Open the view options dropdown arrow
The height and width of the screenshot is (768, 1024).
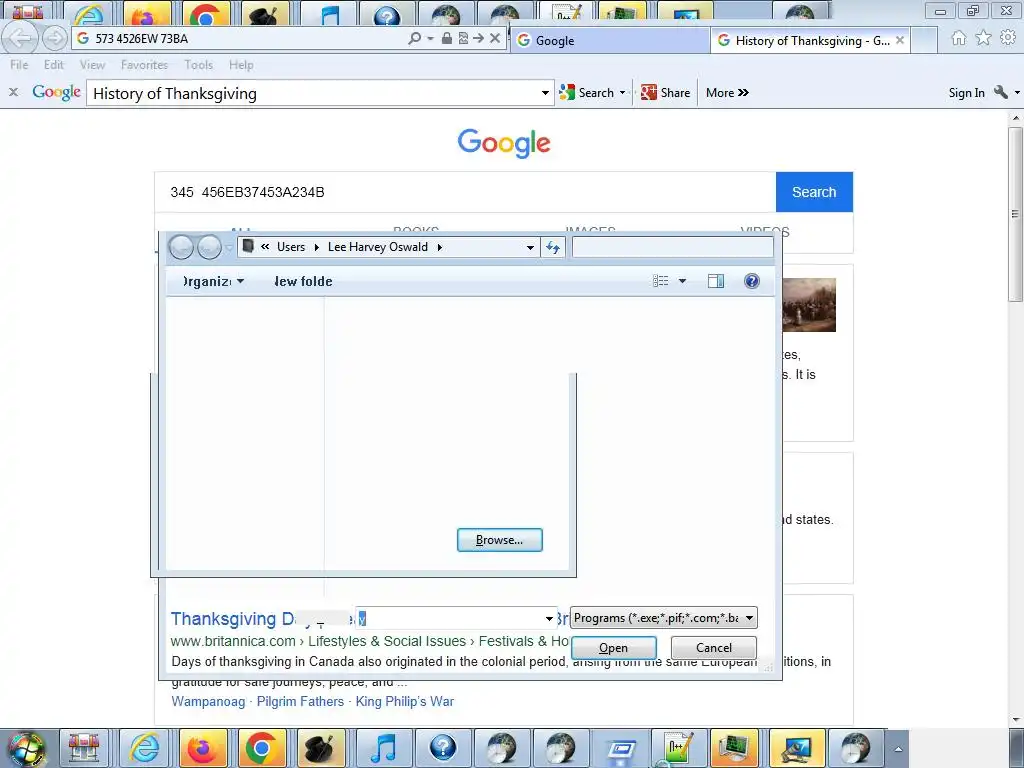(x=682, y=281)
